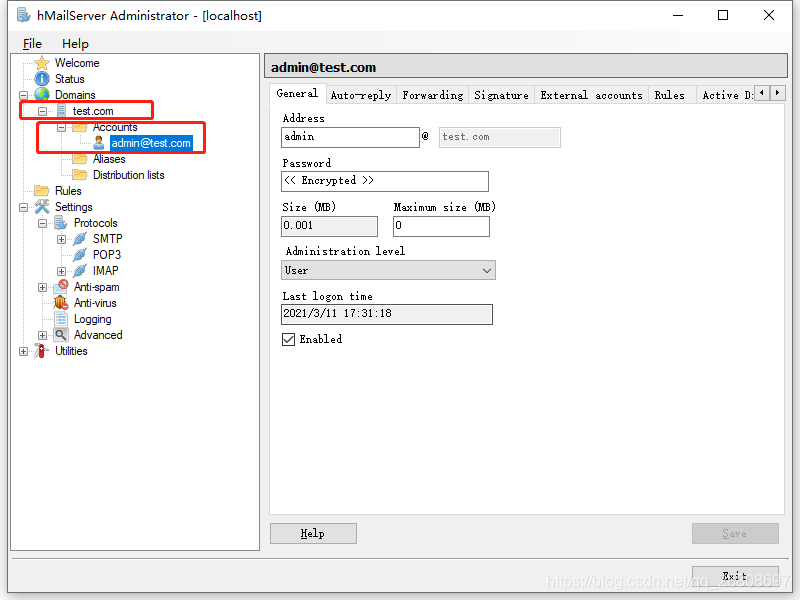Screen dimensions: 800x600
Task: Click the Welcome star icon
Action: point(42,63)
